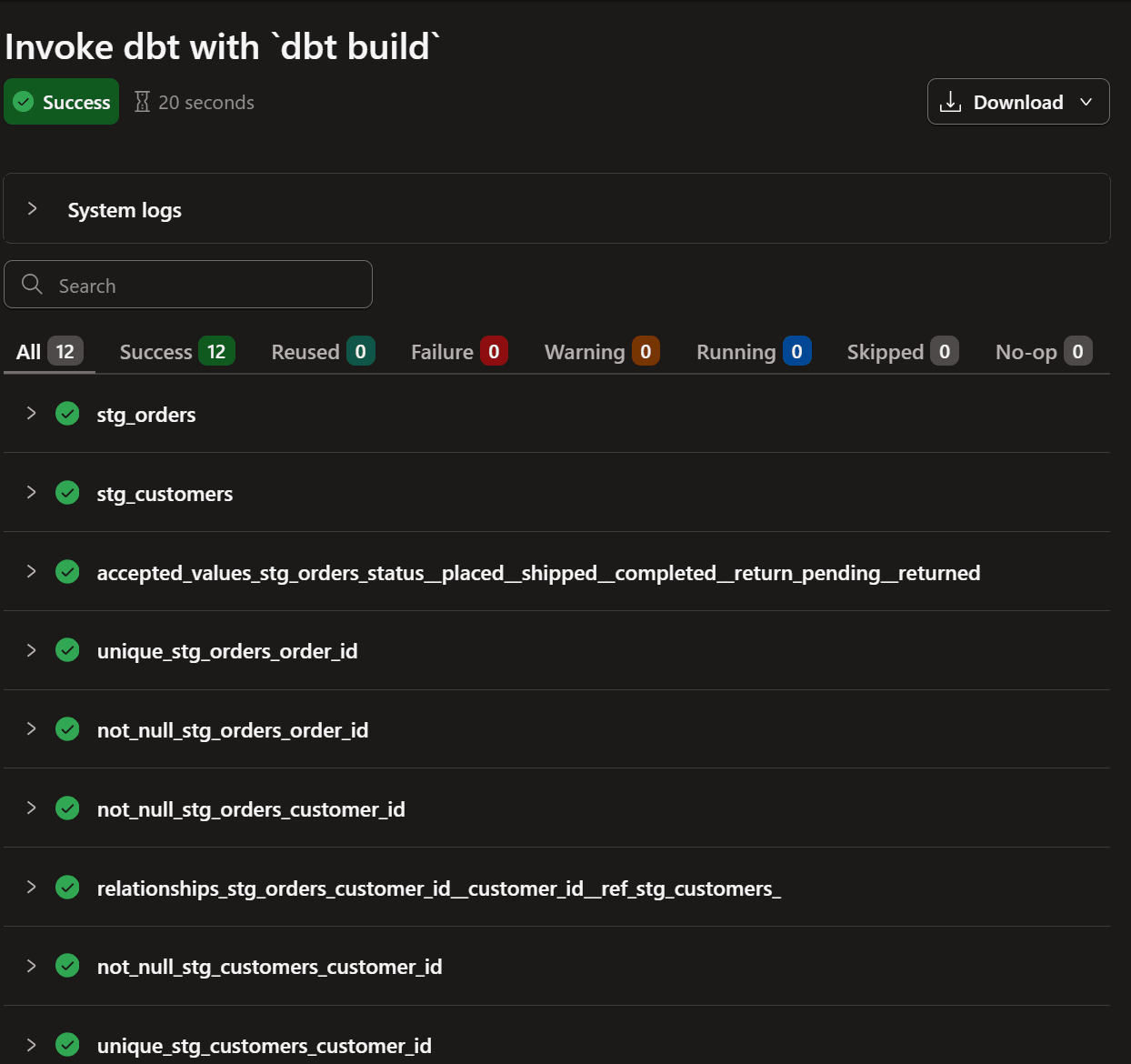Click the success checkmark for relationships_stg_orders_customer_id
Viewport: 1131px width, 1064px height.
tap(67, 888)
